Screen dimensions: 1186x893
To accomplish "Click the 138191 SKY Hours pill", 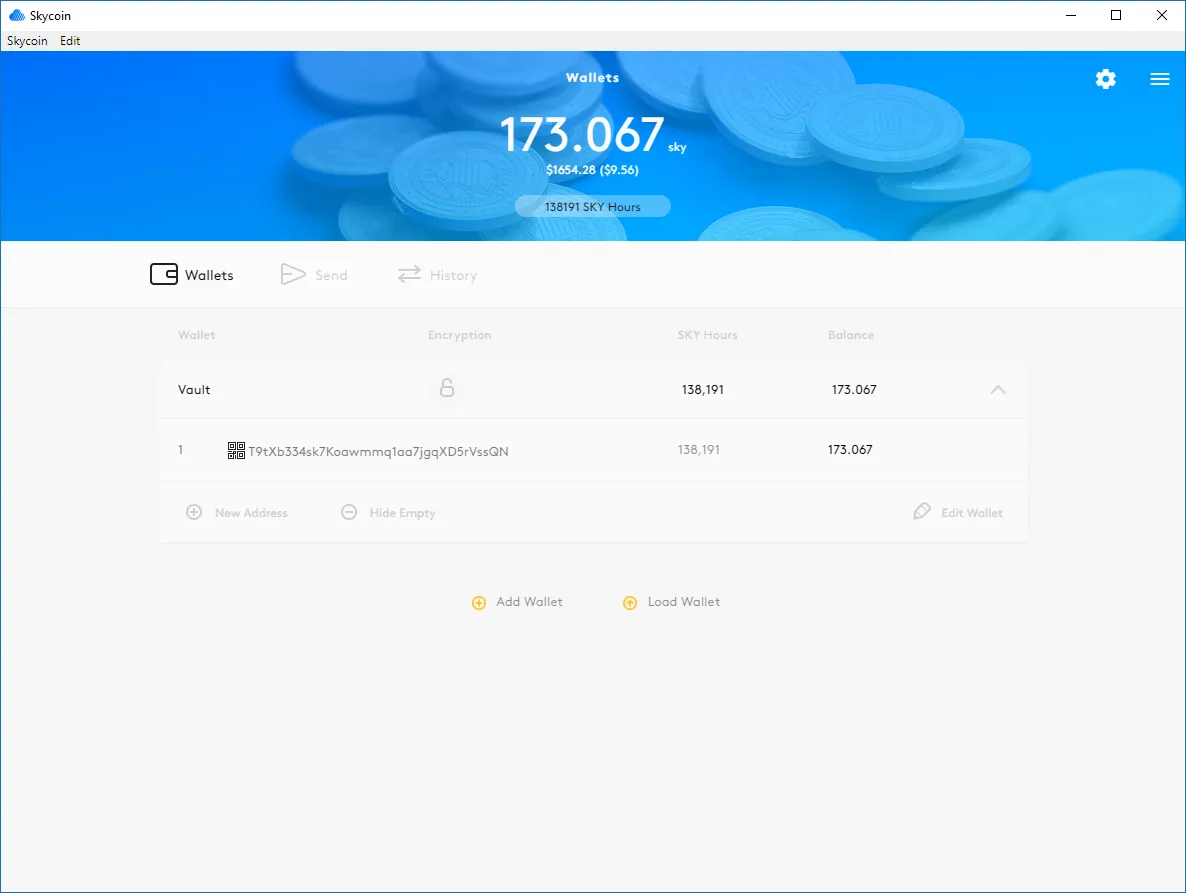I will [x=592, y=206].
